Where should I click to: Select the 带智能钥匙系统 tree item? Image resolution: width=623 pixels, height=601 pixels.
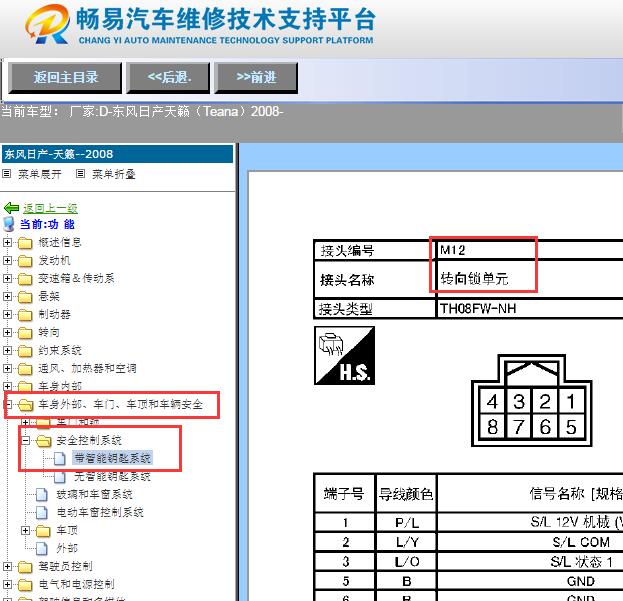[x=112, y=458]
